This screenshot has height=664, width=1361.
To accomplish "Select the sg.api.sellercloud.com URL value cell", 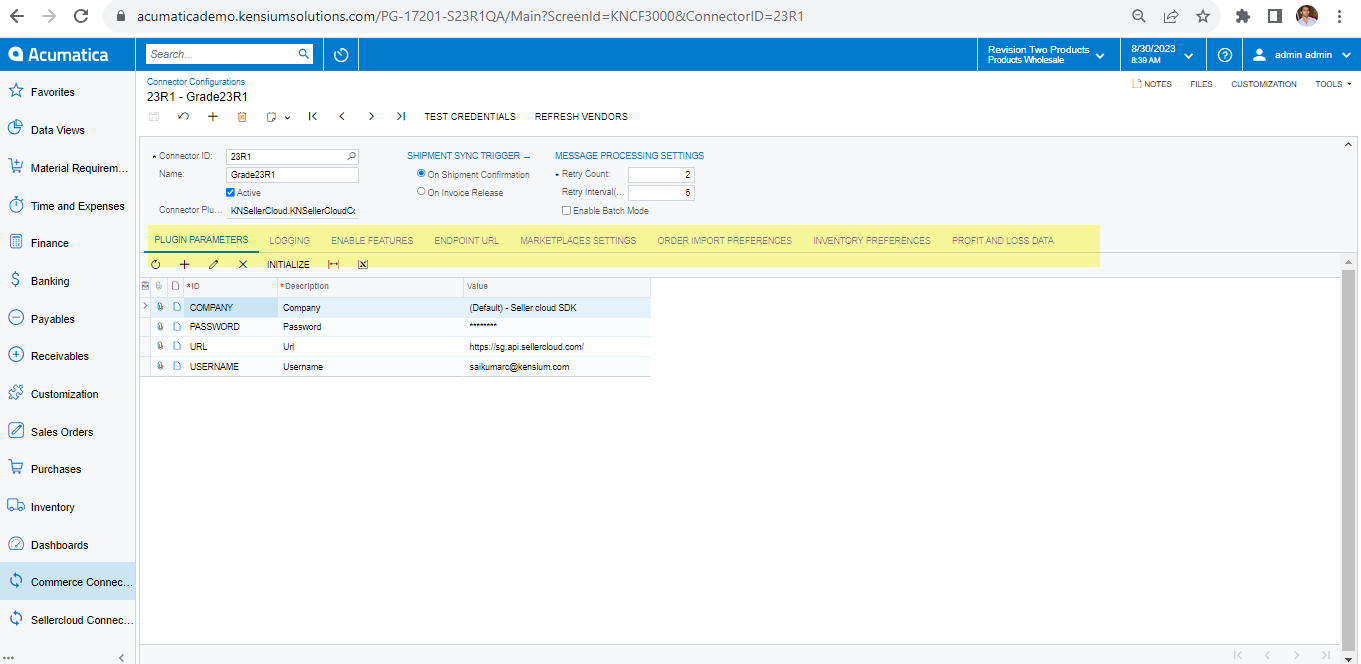I will pyautogui.click(x=557, y=347).
